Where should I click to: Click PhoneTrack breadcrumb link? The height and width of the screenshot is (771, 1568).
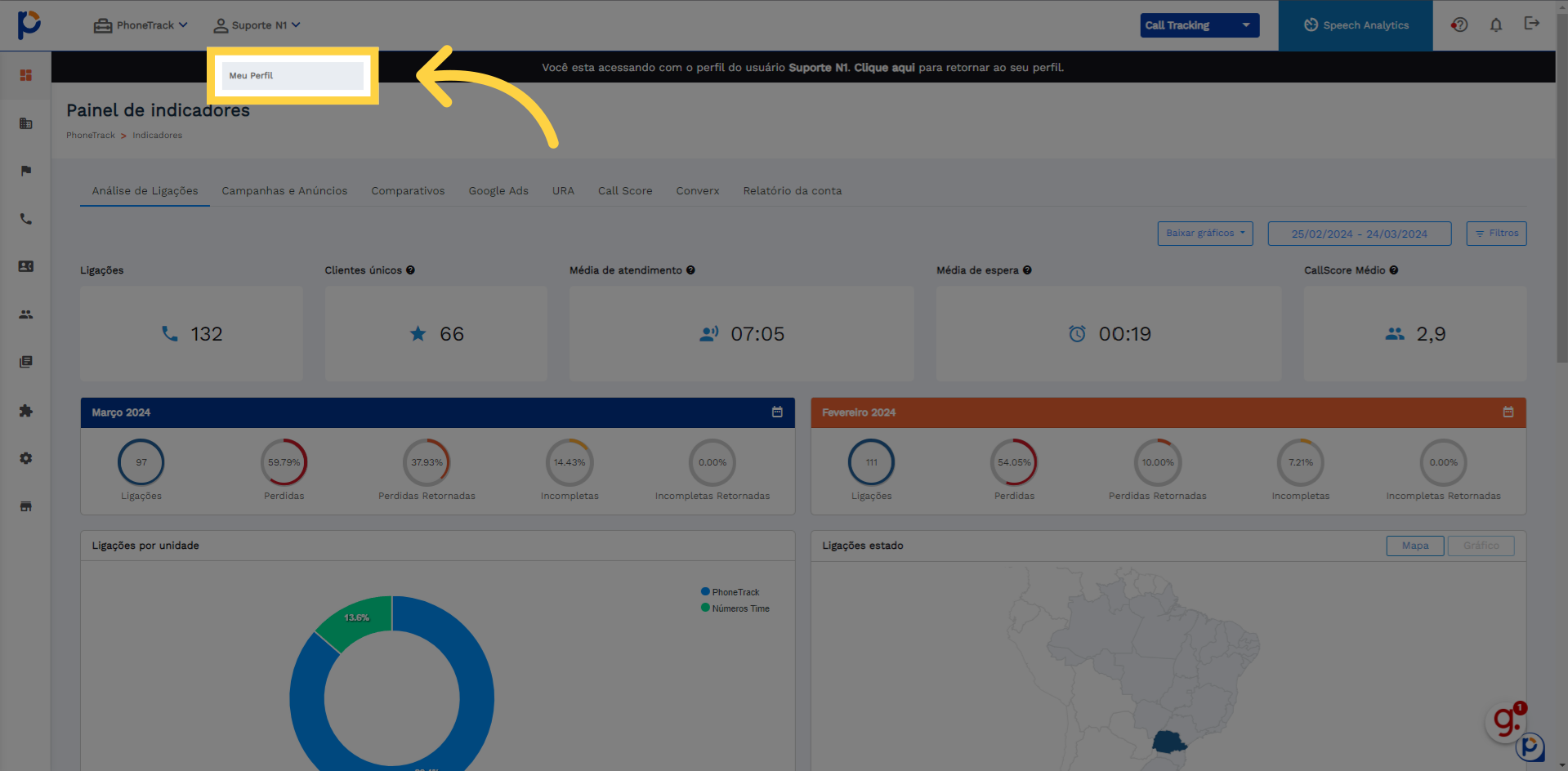(x=91, y=136)
